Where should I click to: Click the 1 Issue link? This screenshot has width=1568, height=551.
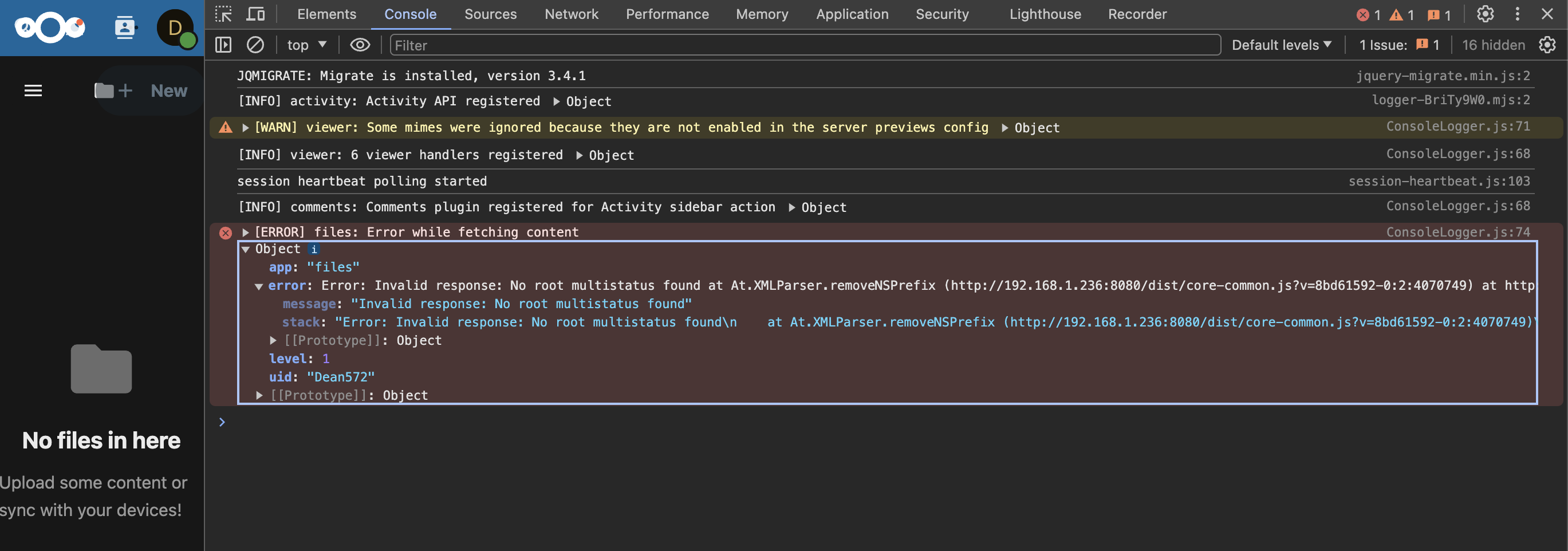(1399, 45)
